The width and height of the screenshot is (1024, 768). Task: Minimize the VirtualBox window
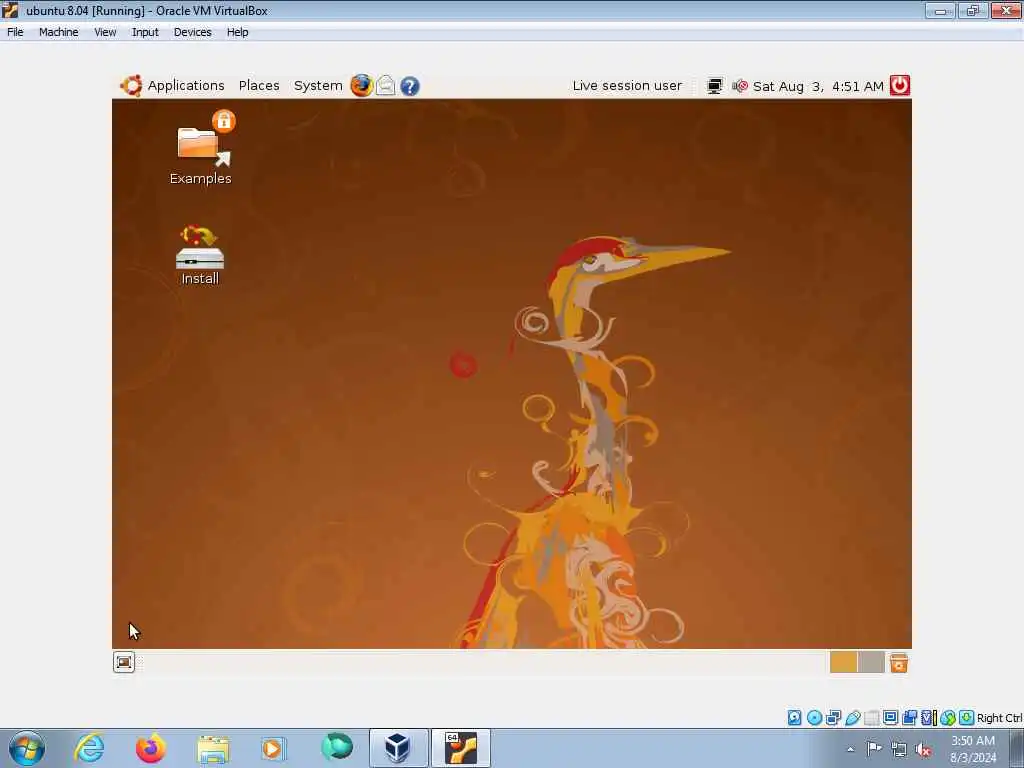[x=940, y=10]
